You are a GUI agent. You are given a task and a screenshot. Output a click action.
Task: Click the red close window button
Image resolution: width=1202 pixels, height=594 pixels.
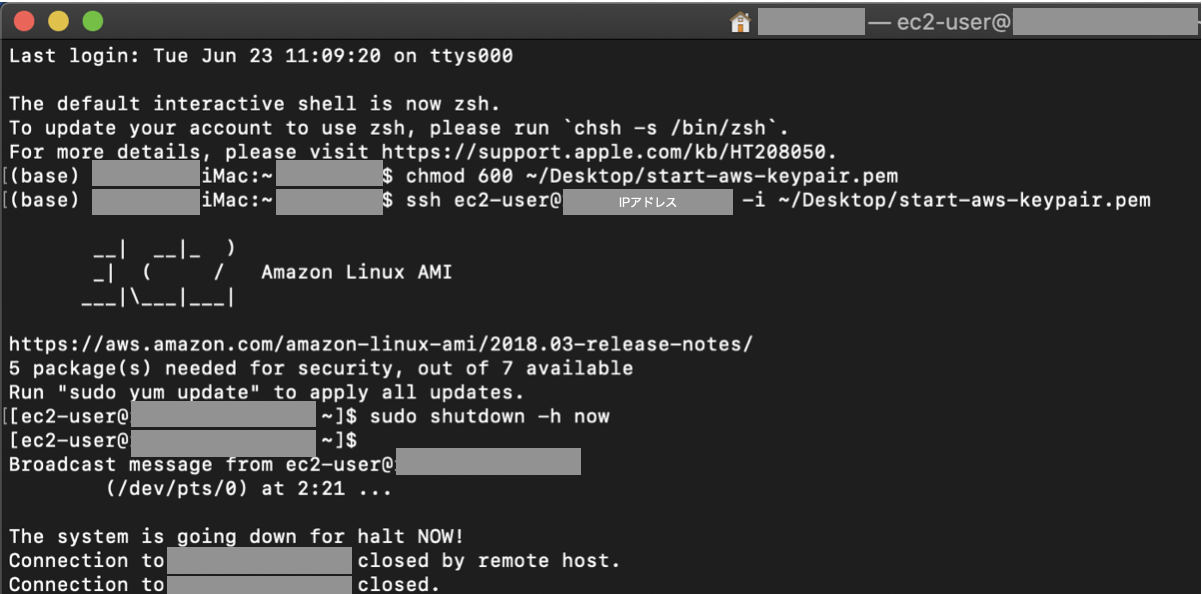point(24,21)
